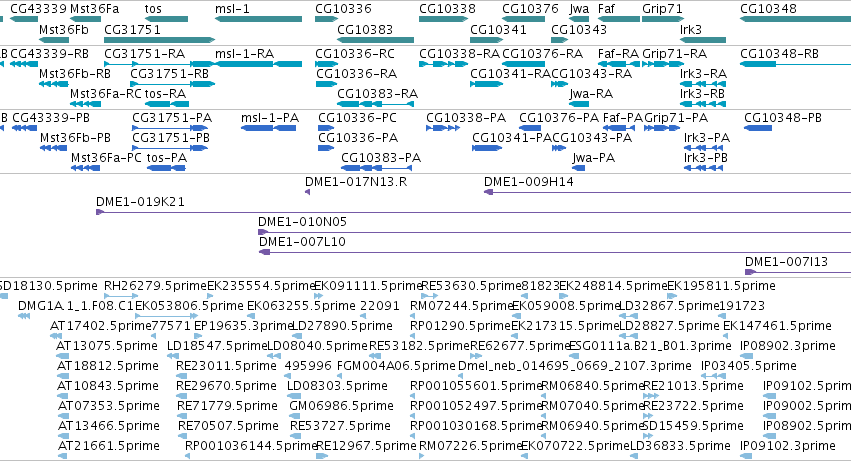Click transcript CG10383-RA glyph
The width and height of the screenshot is (851, 461).
(376, 104)
